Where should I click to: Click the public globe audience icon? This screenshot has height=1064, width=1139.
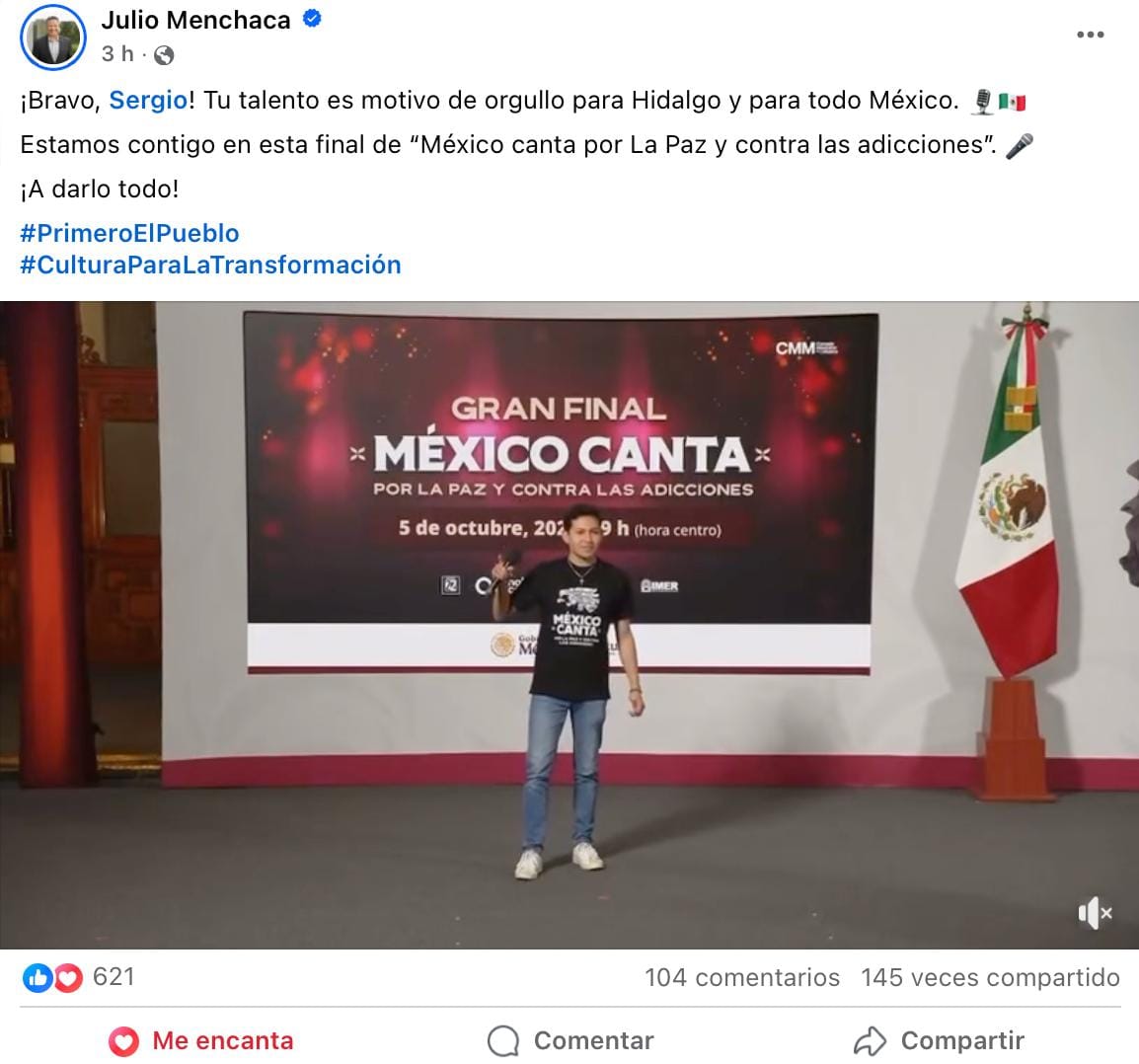pyautogui.click(x=164, y=55)
